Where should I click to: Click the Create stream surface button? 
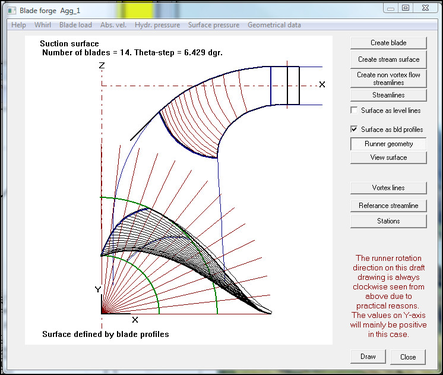point(388,59)
